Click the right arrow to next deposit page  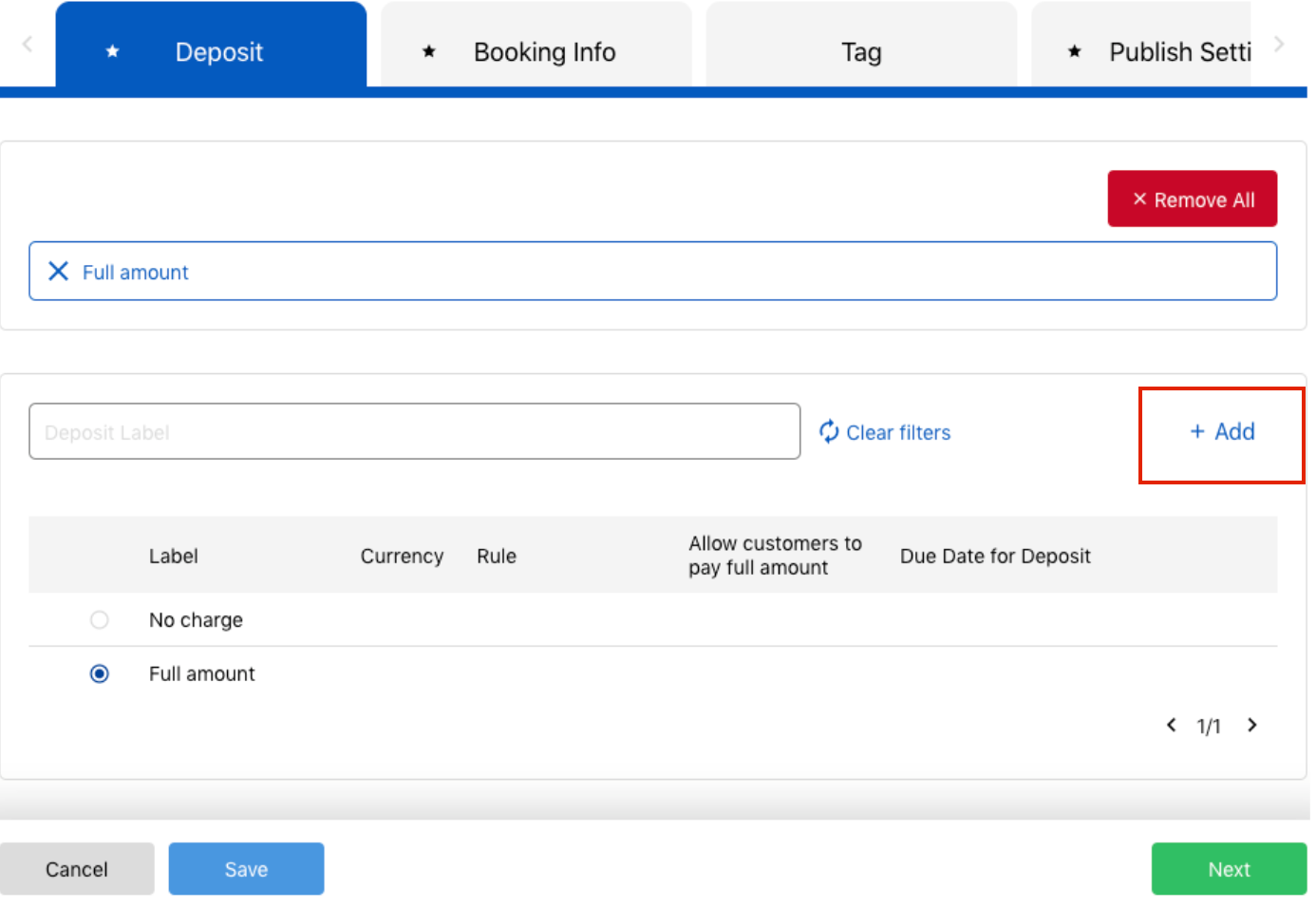pyautogui.click(x=1251, y=725)
